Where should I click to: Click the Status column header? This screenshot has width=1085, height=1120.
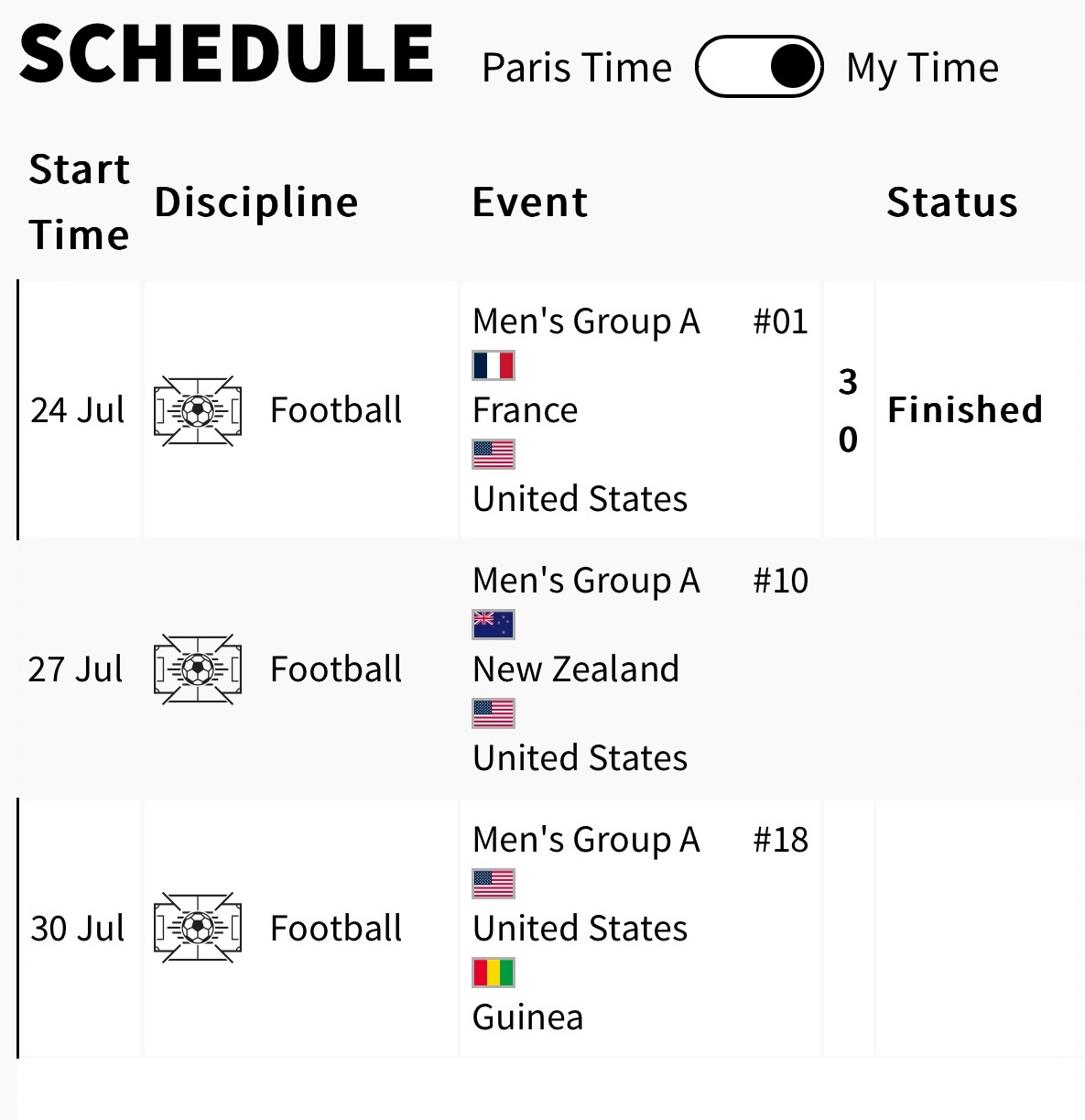pos(952,202)
